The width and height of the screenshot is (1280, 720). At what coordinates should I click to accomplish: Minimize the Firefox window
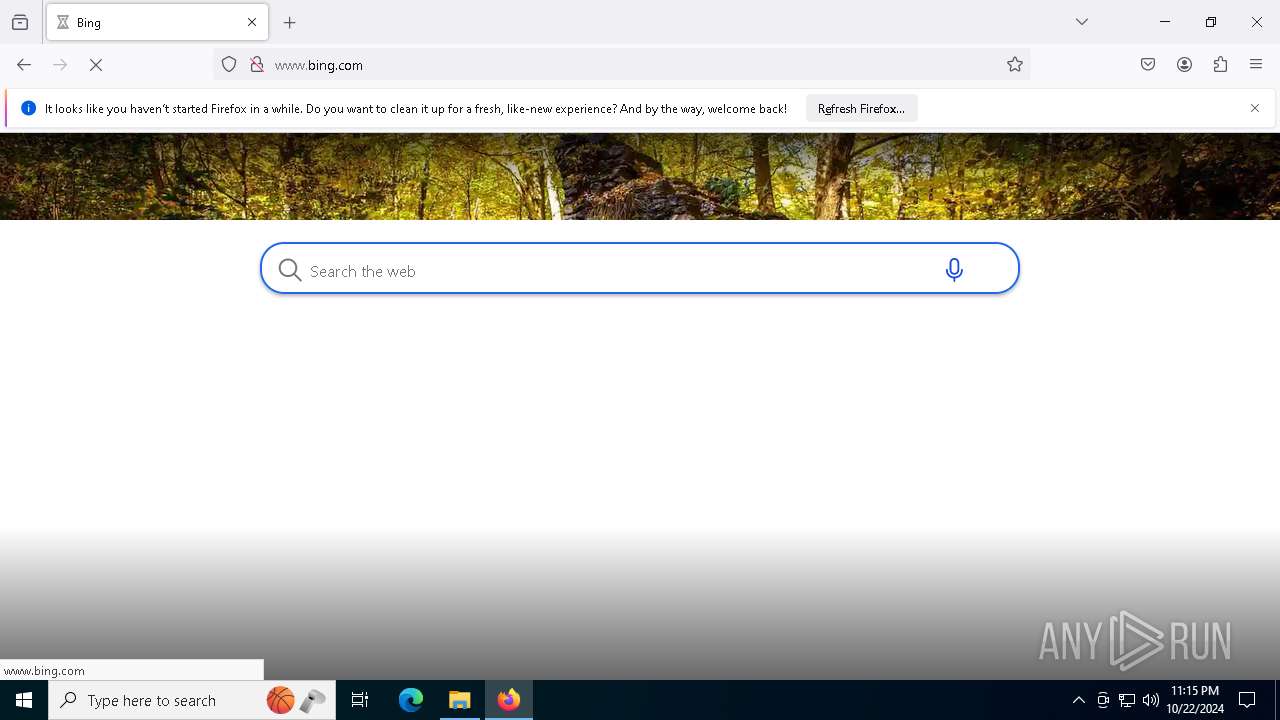[1165, 22]
